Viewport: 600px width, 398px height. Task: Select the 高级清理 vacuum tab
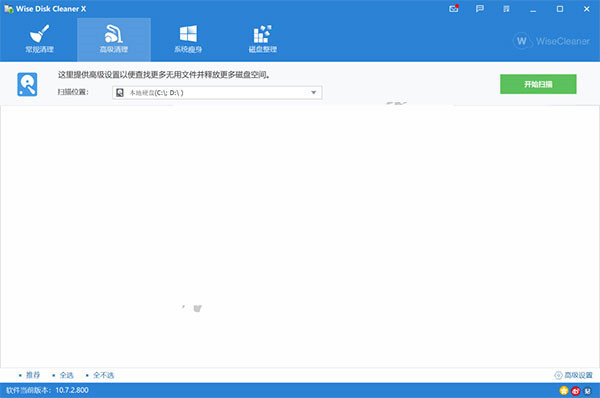[114, 39]
